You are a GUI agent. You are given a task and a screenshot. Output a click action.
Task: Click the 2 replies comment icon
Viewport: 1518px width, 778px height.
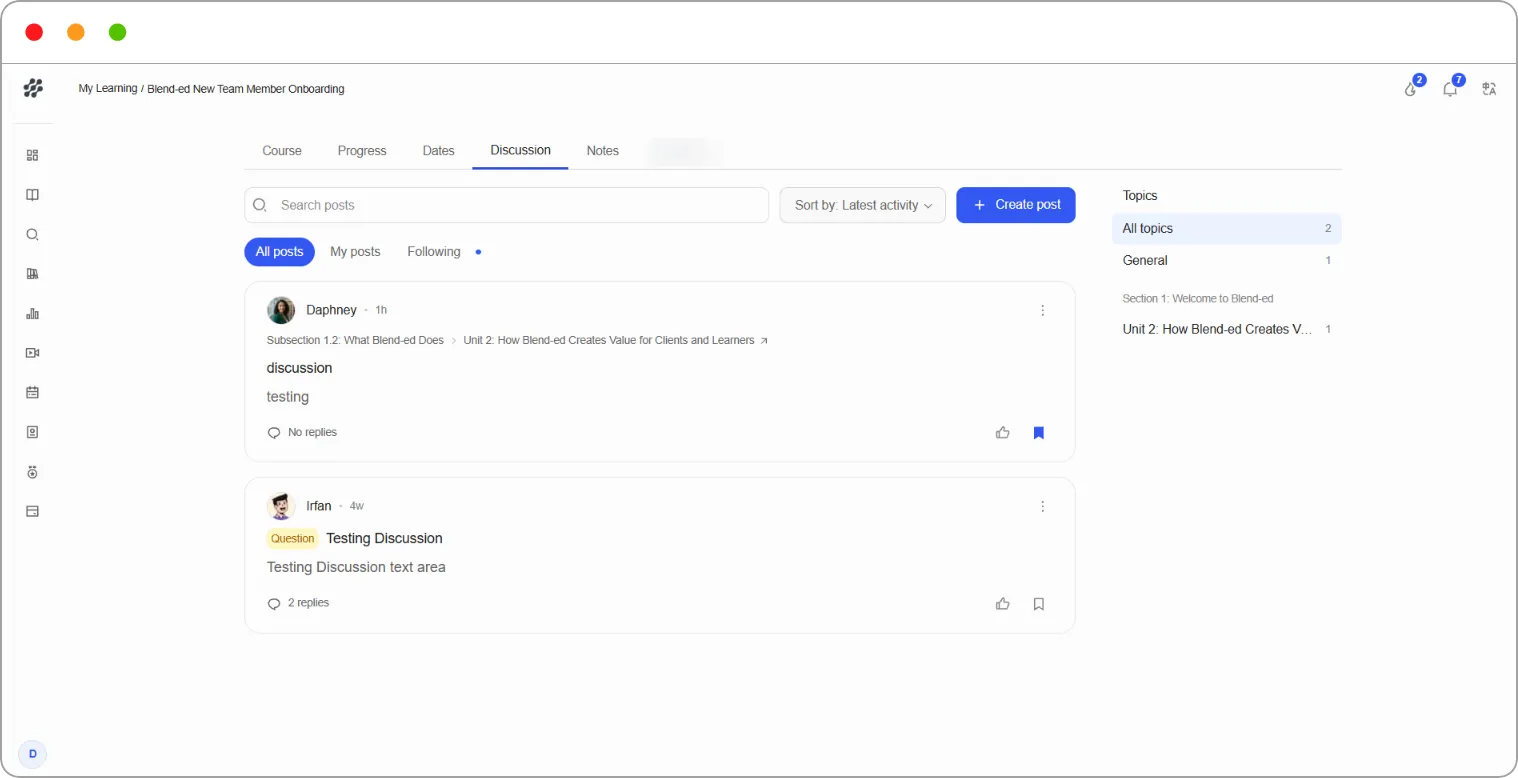coord(274,604)
